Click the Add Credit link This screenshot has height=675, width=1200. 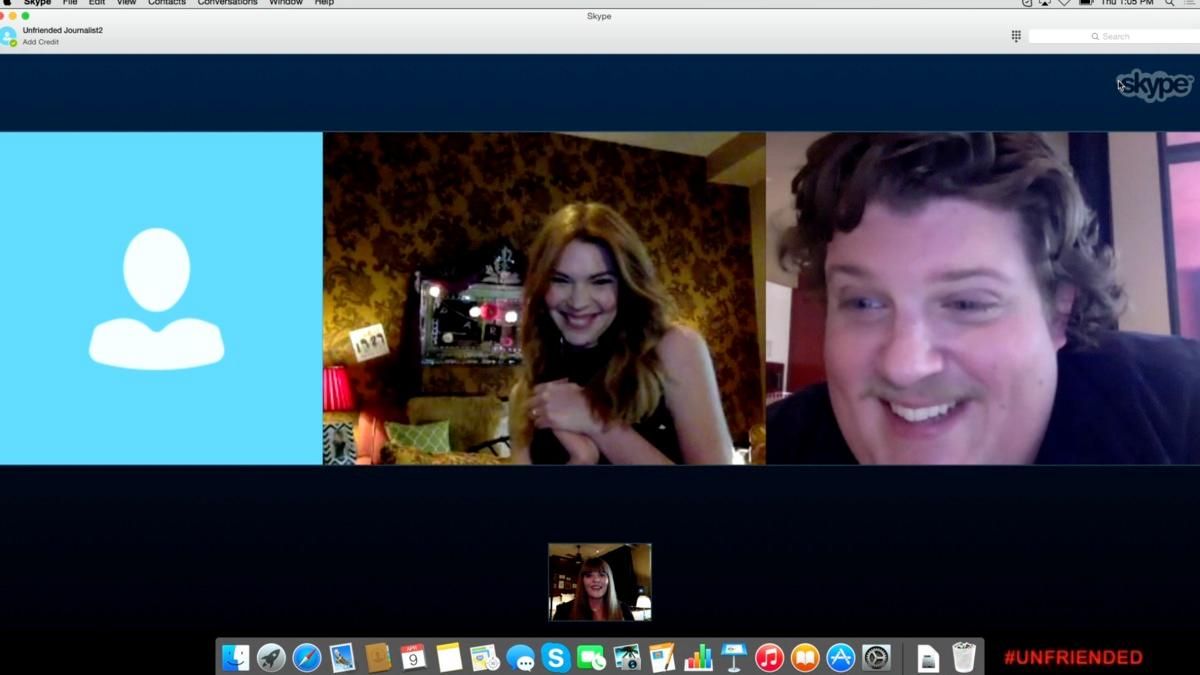coord(41,42)
